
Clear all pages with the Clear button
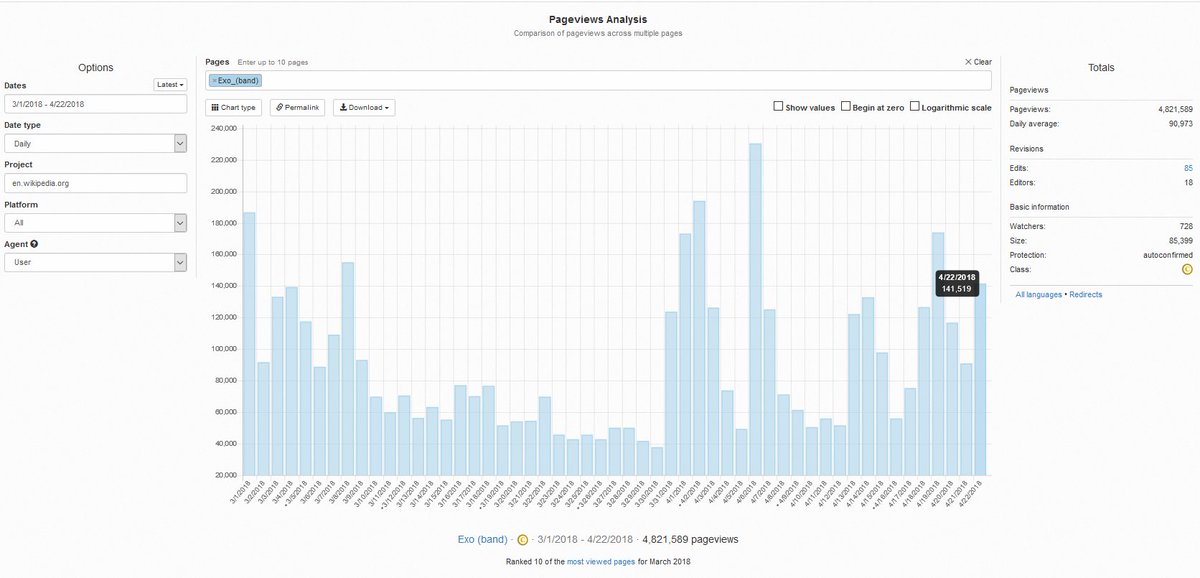(978, 62)
